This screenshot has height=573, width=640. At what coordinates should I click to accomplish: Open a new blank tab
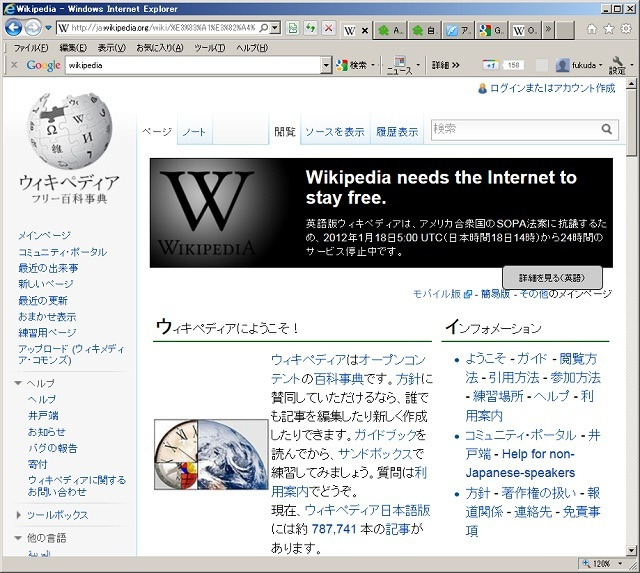pos(565,30)
